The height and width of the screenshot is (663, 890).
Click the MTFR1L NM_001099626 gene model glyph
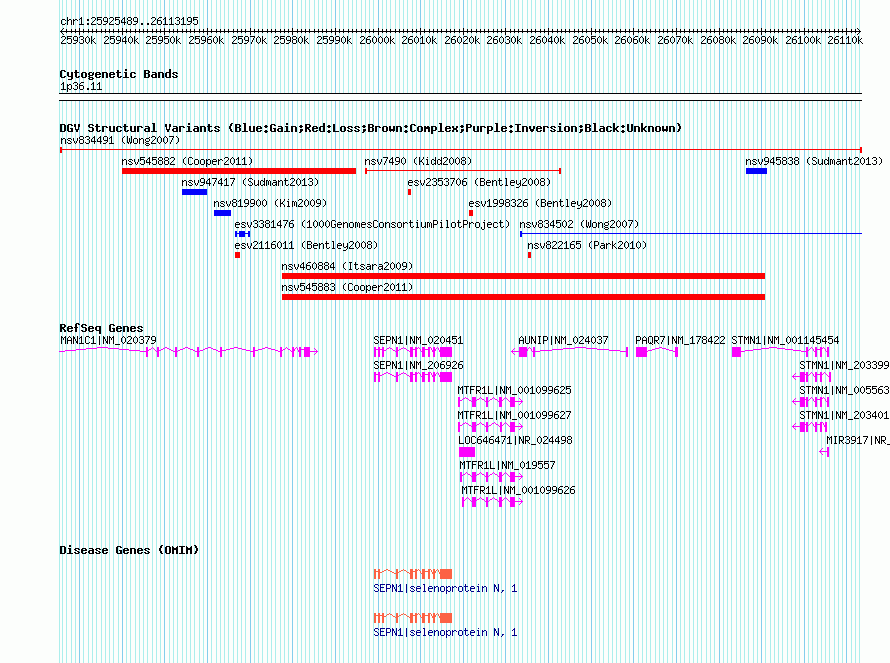pos(492,502)
